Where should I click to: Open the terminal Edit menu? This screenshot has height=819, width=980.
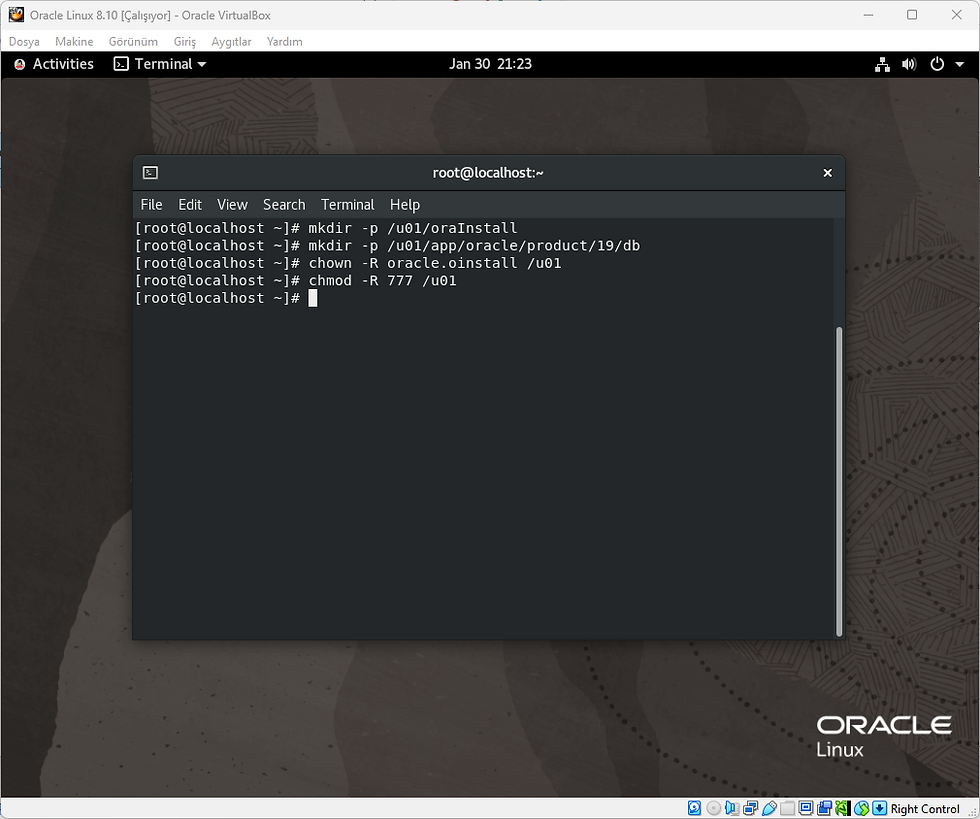pyautogui.click(x=190, y=204)
